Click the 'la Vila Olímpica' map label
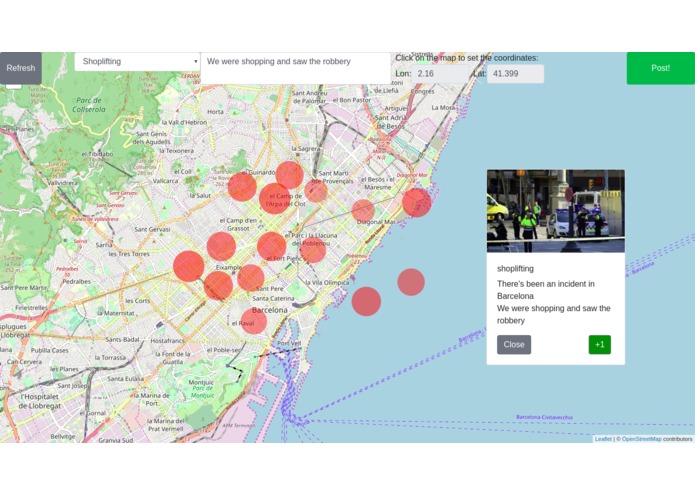The height and width of the screenshot is (494, 695). pyautogui.click(x=327, y=283)
